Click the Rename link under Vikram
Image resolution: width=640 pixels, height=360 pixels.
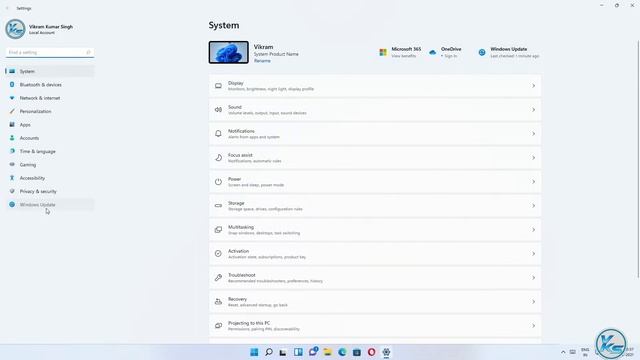tap(262, 61)
